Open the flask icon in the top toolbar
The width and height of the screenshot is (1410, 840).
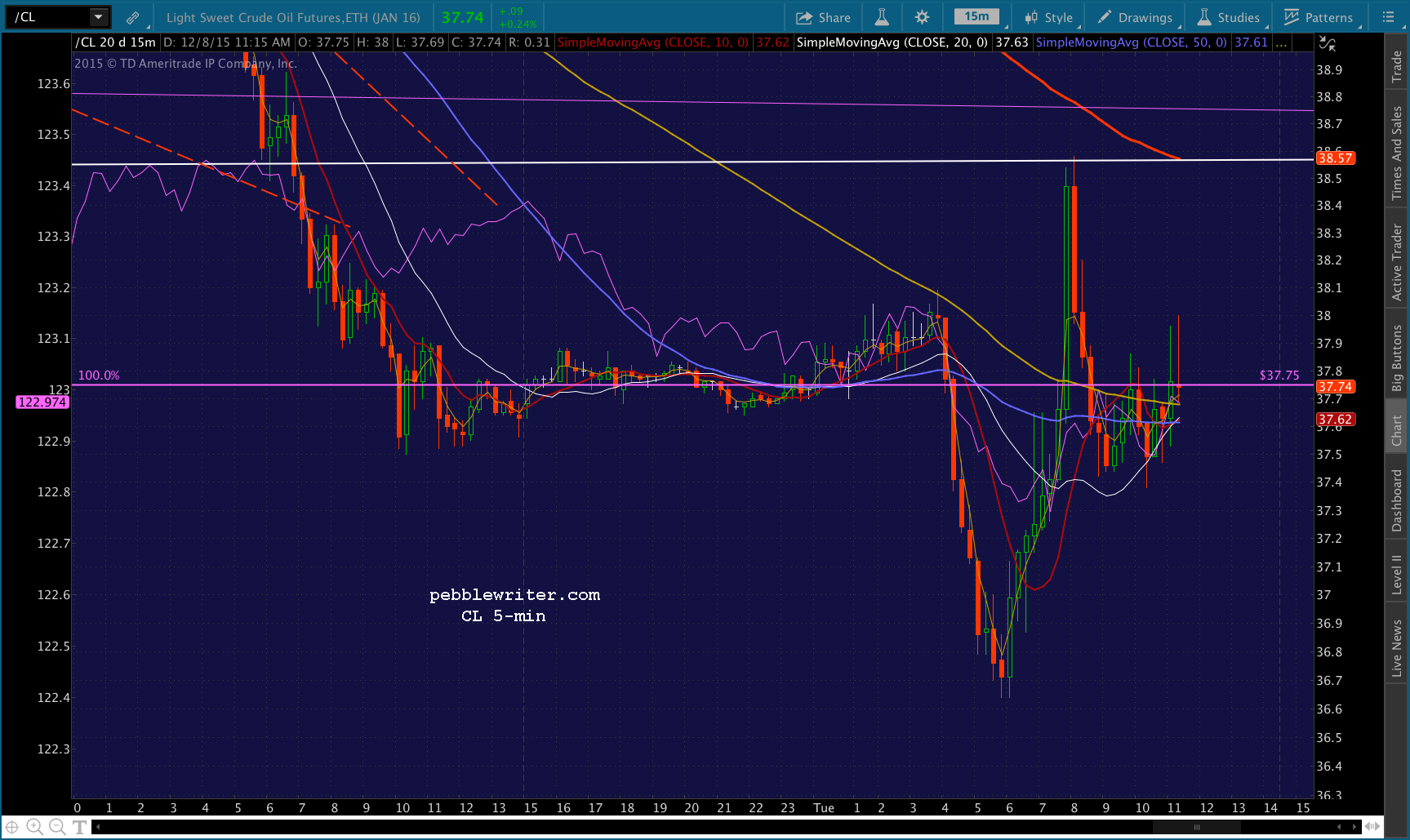[x=882, y=17]
